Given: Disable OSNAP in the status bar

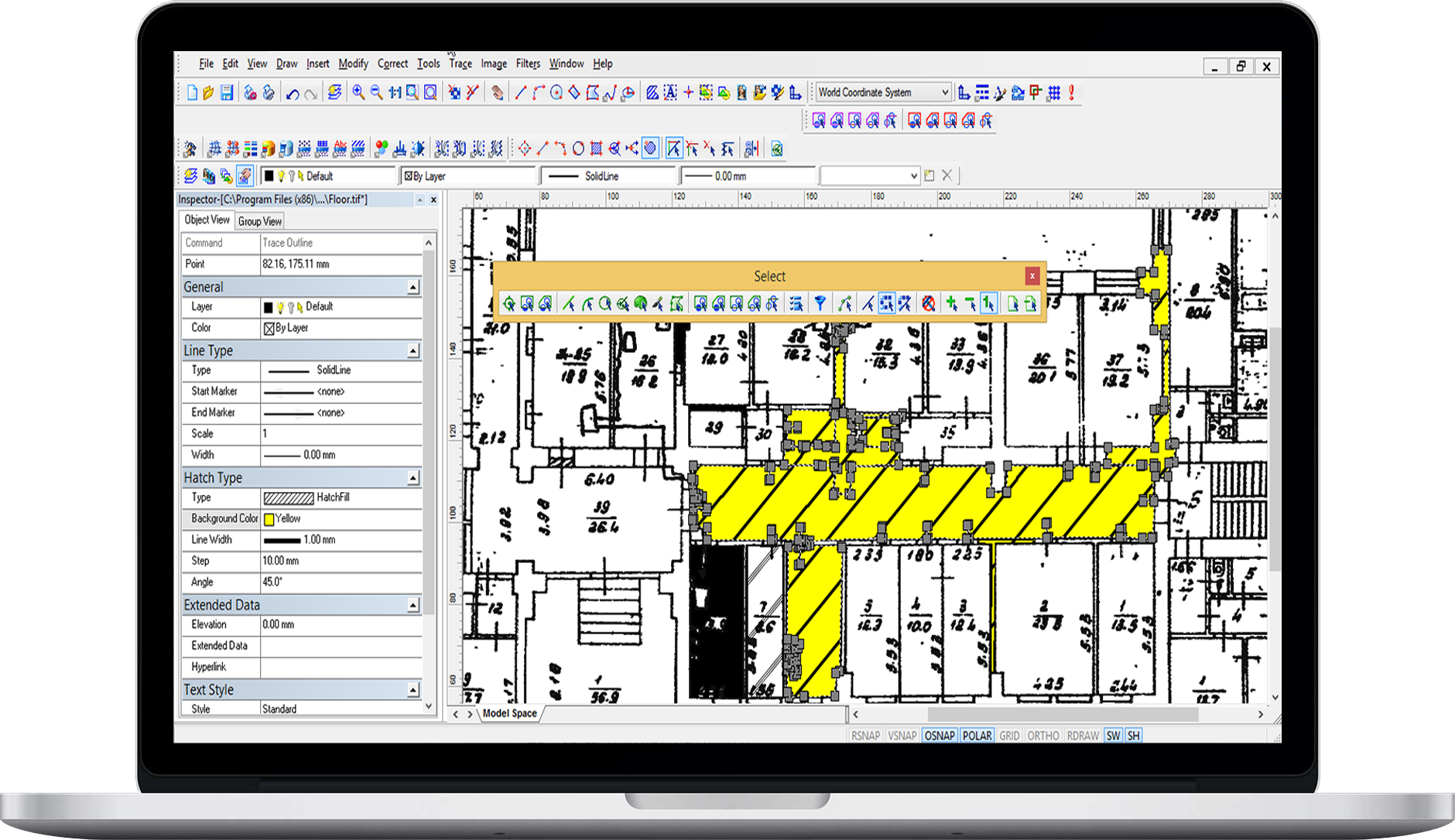Looking at the screenshot, I should click(939, 735).
